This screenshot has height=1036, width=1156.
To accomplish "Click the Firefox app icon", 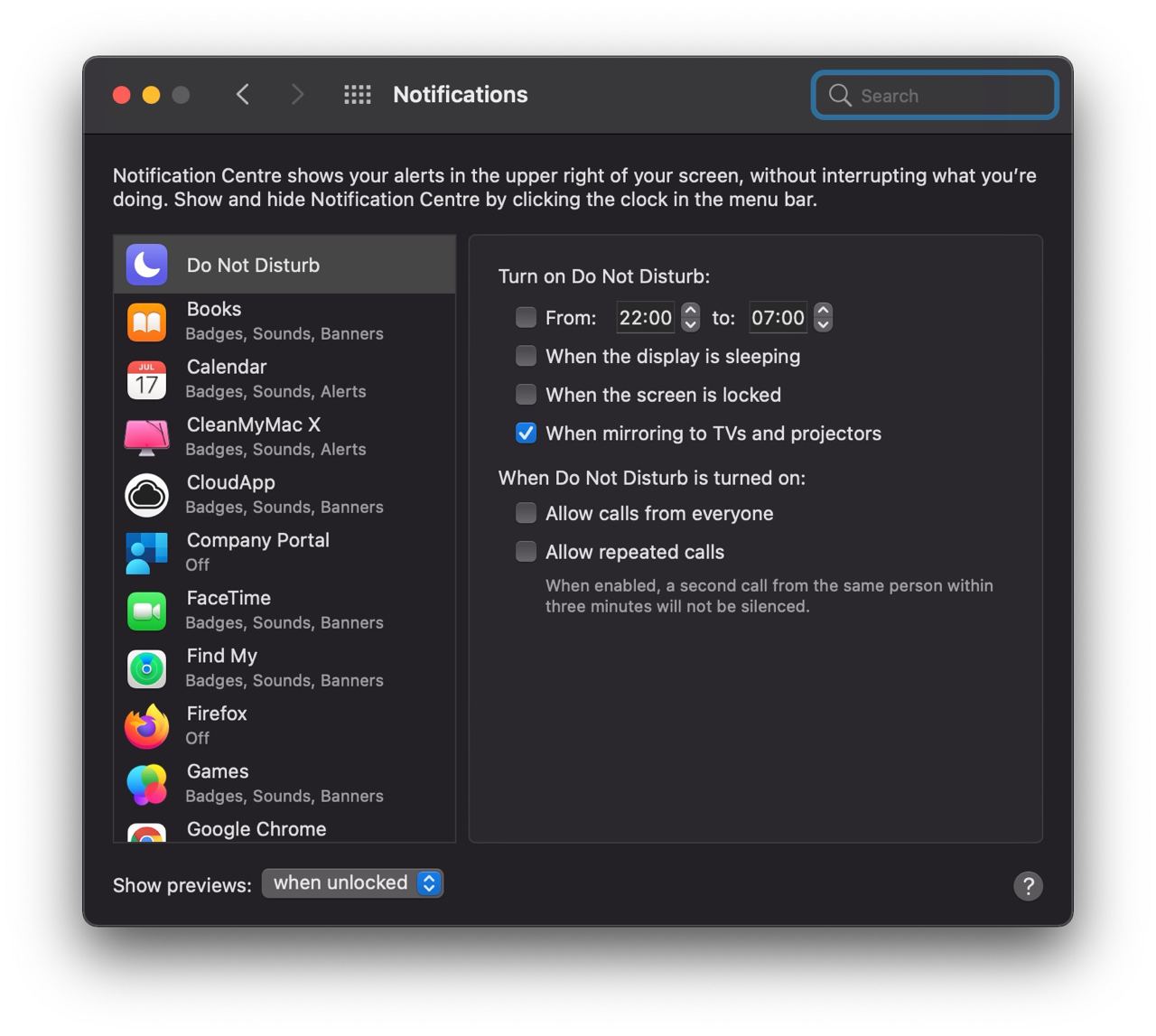I will (x=146, y=727).
